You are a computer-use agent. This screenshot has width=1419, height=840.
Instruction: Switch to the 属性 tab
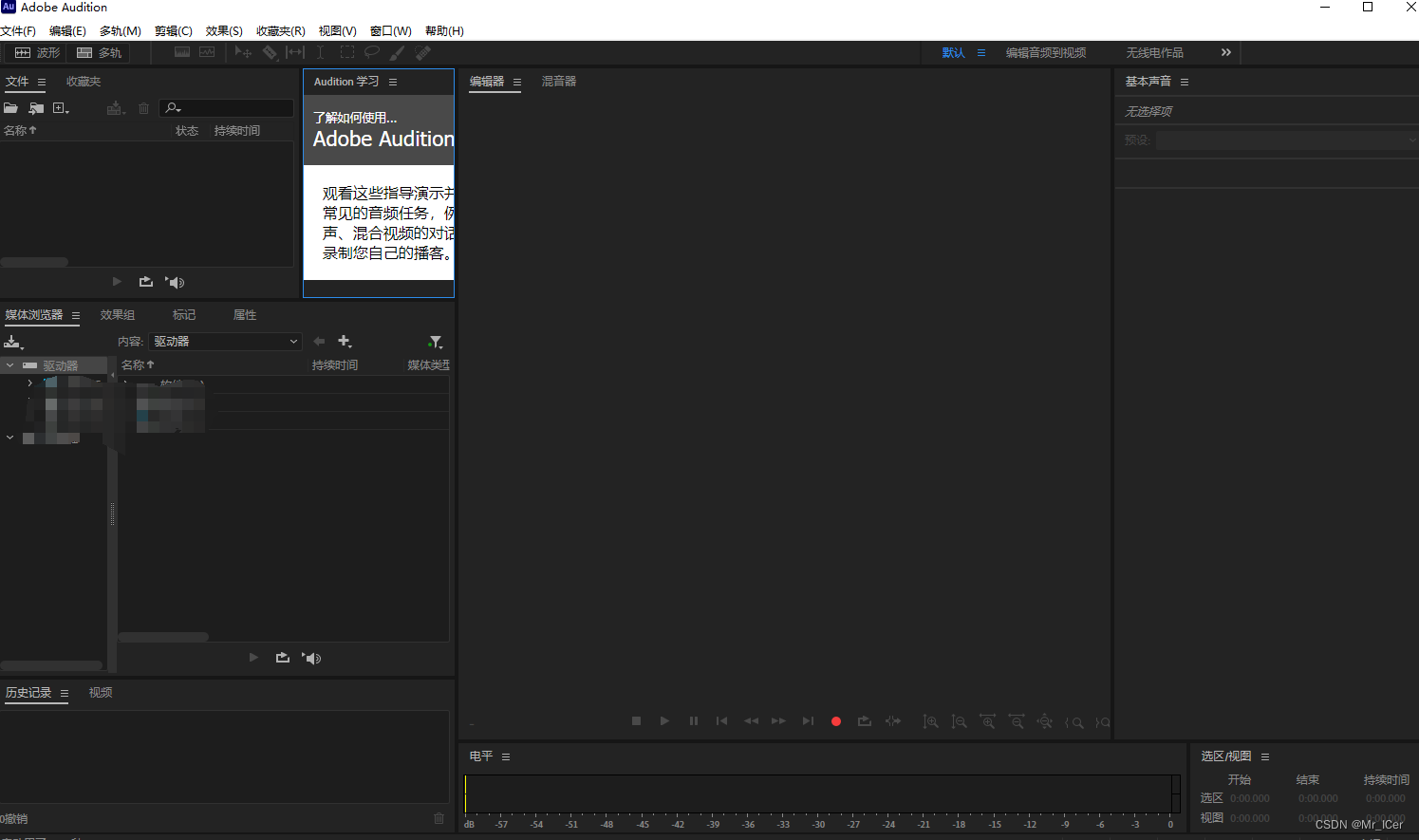(245, 315)
